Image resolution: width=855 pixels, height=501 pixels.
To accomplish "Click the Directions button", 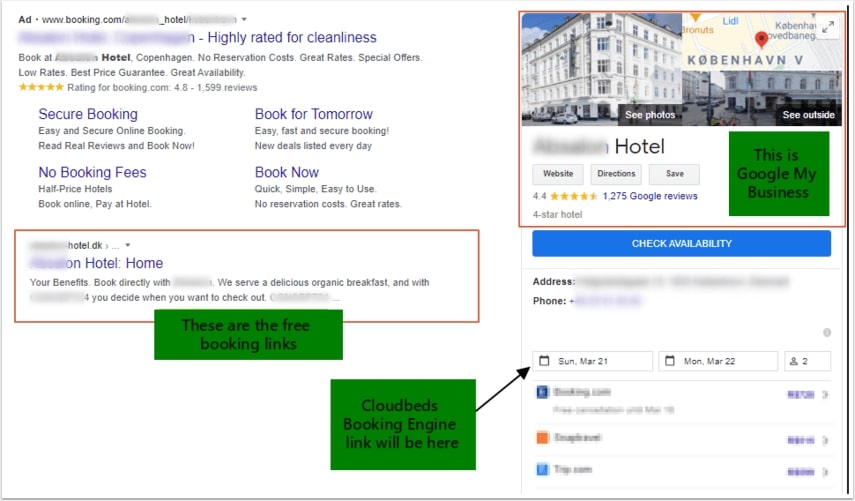I will point(616,174).
